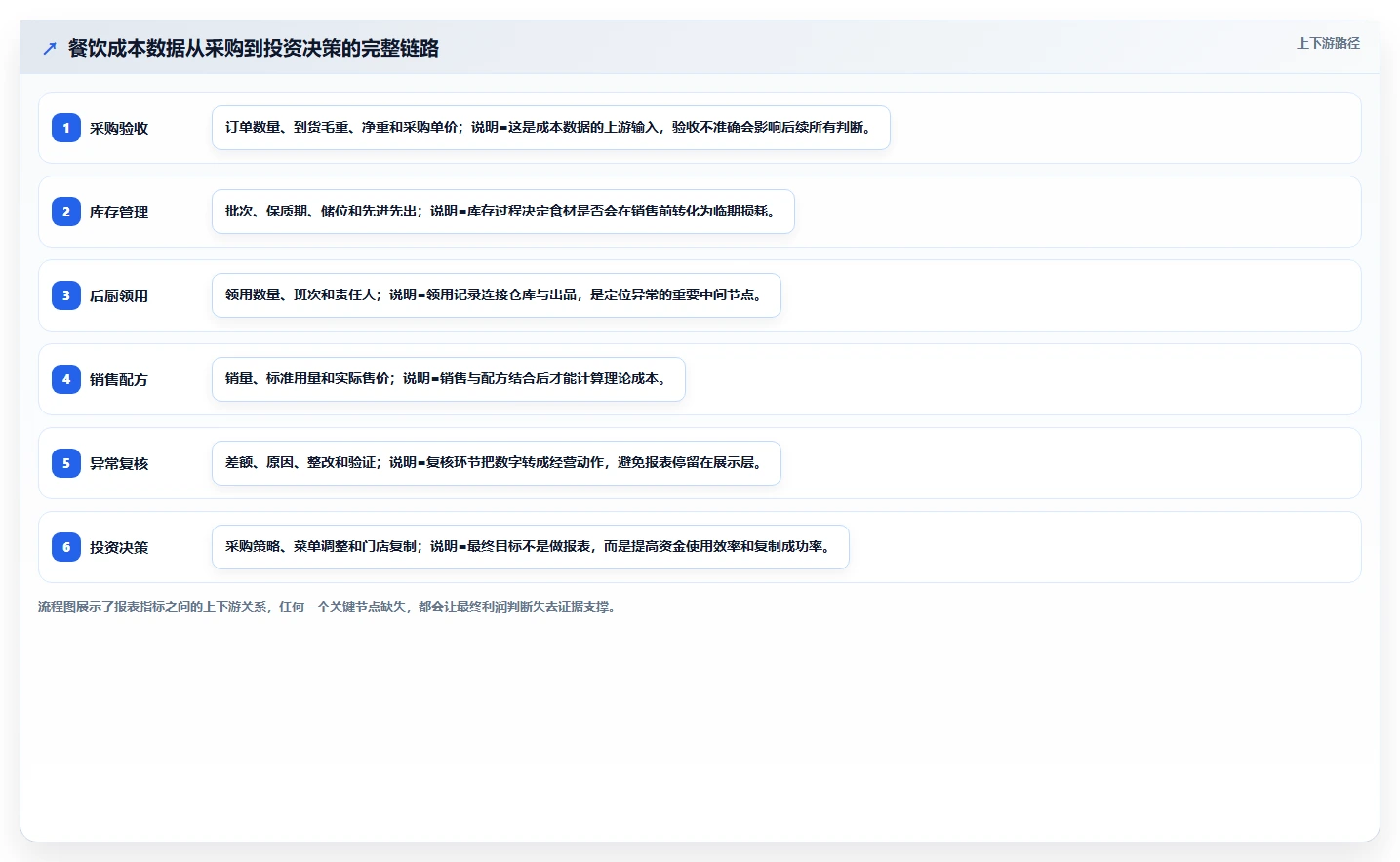Click the description box starting 销量、标准用量
Screen dimensions: 1400x862
pyautogui.click(x=449, y=379)
